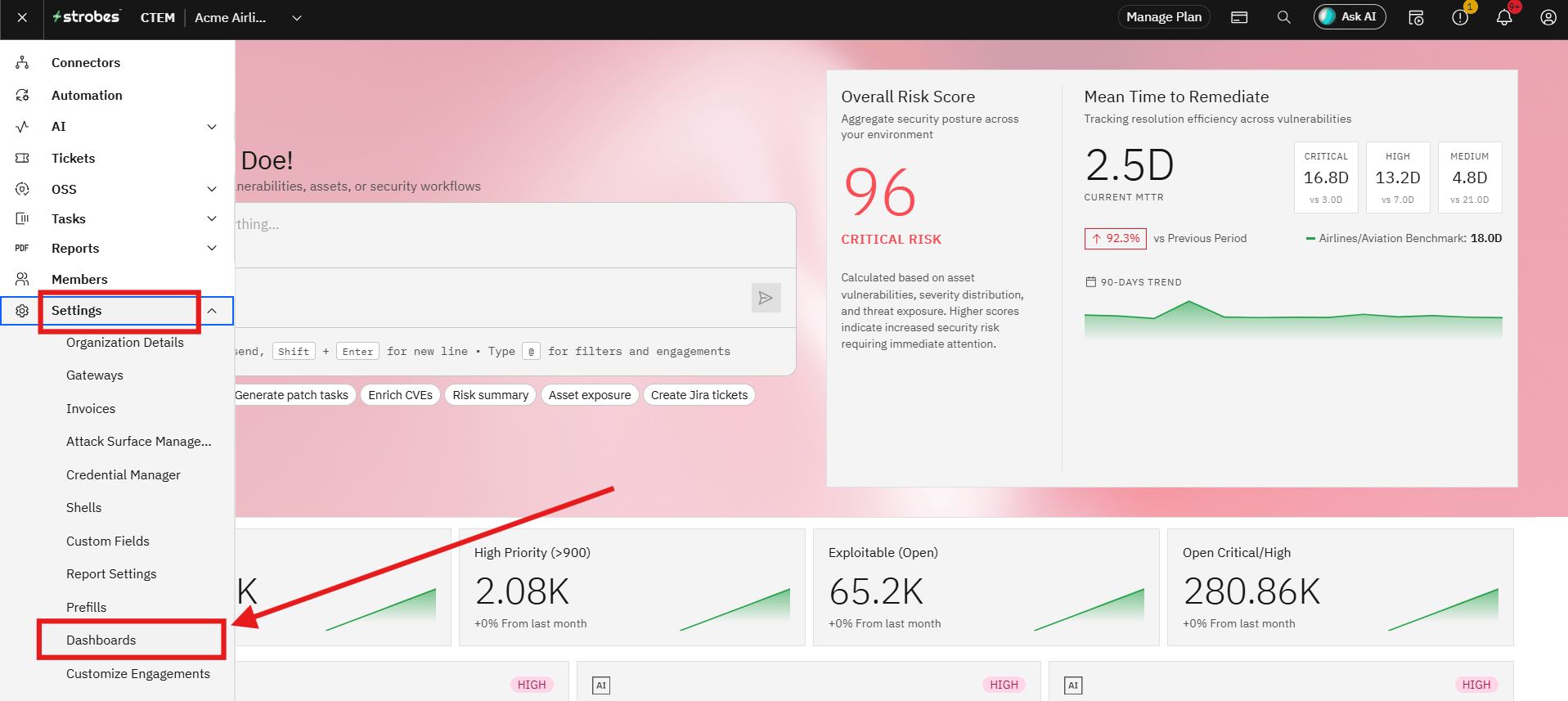Expand the OSS menu chevron
This screenshot has height=701, width=1568.
[x=212, y=189]
